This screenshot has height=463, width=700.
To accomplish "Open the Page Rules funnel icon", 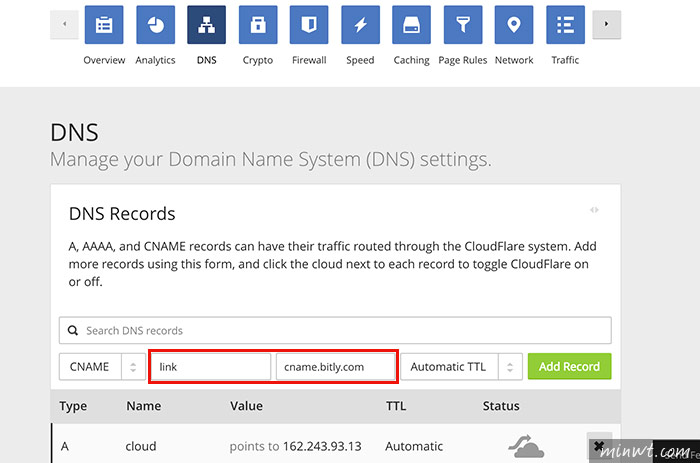I will 463,25.
